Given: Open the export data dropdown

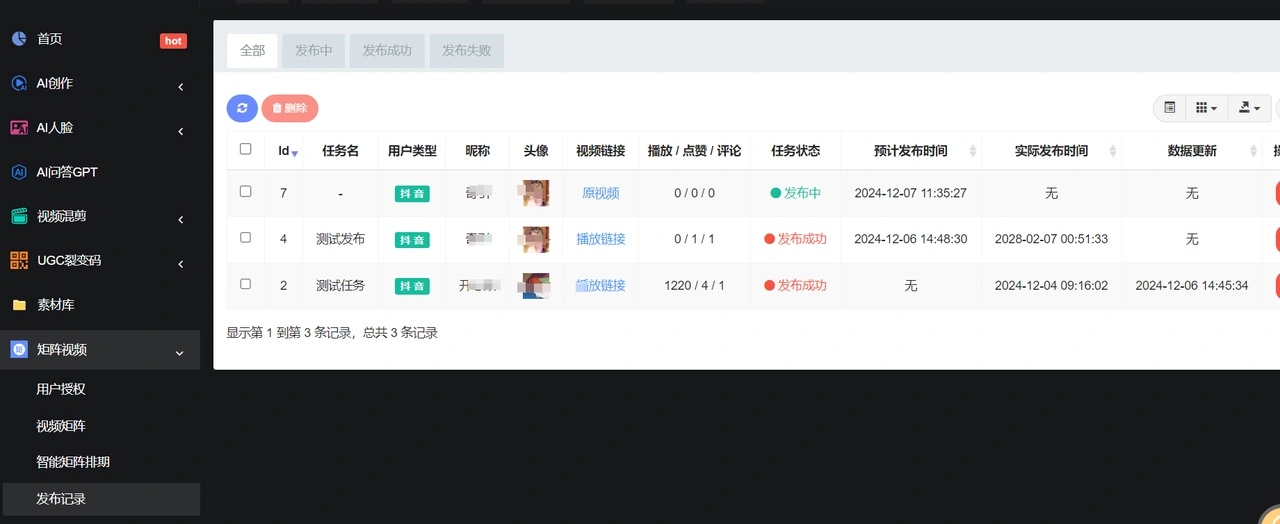Looking at the screenshot, I should pyautogui.click(x=1249, y=108).
